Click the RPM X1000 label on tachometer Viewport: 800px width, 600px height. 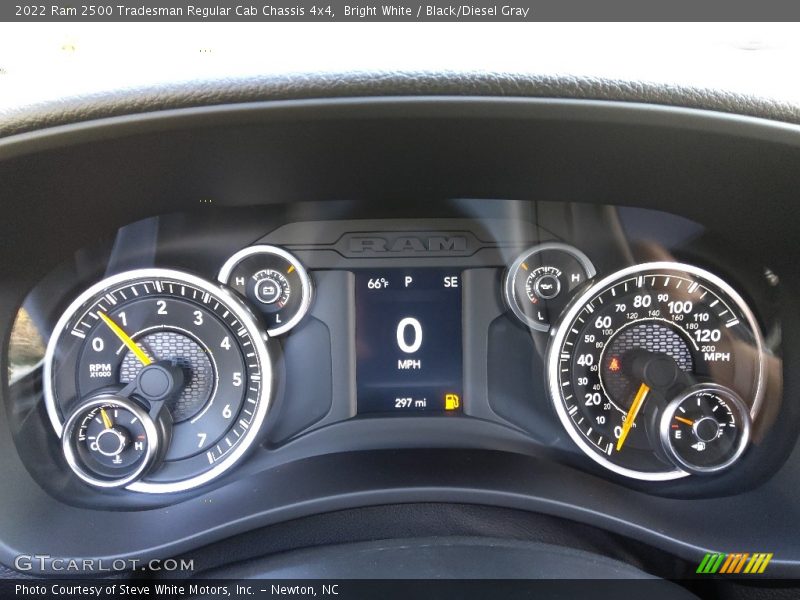point(100,370)
